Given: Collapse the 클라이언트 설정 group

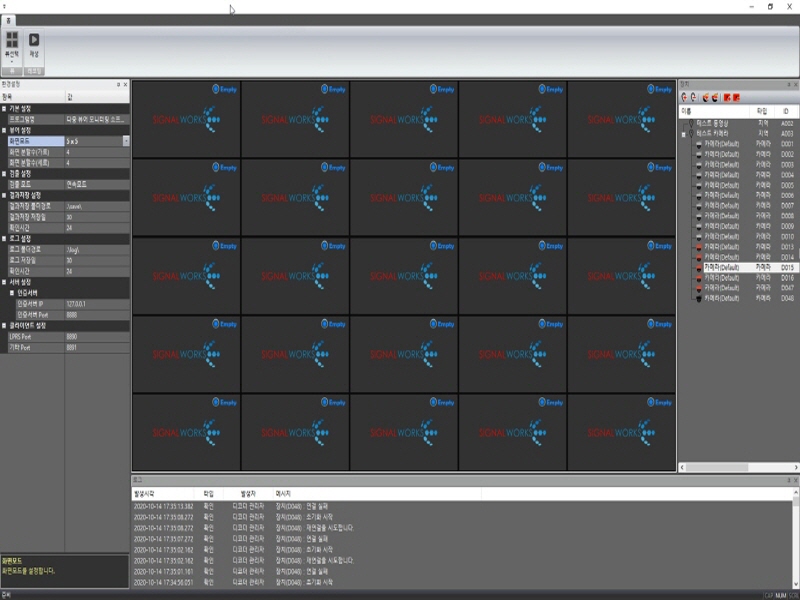Looking at the screenshot, I should [x=4, y=326].
